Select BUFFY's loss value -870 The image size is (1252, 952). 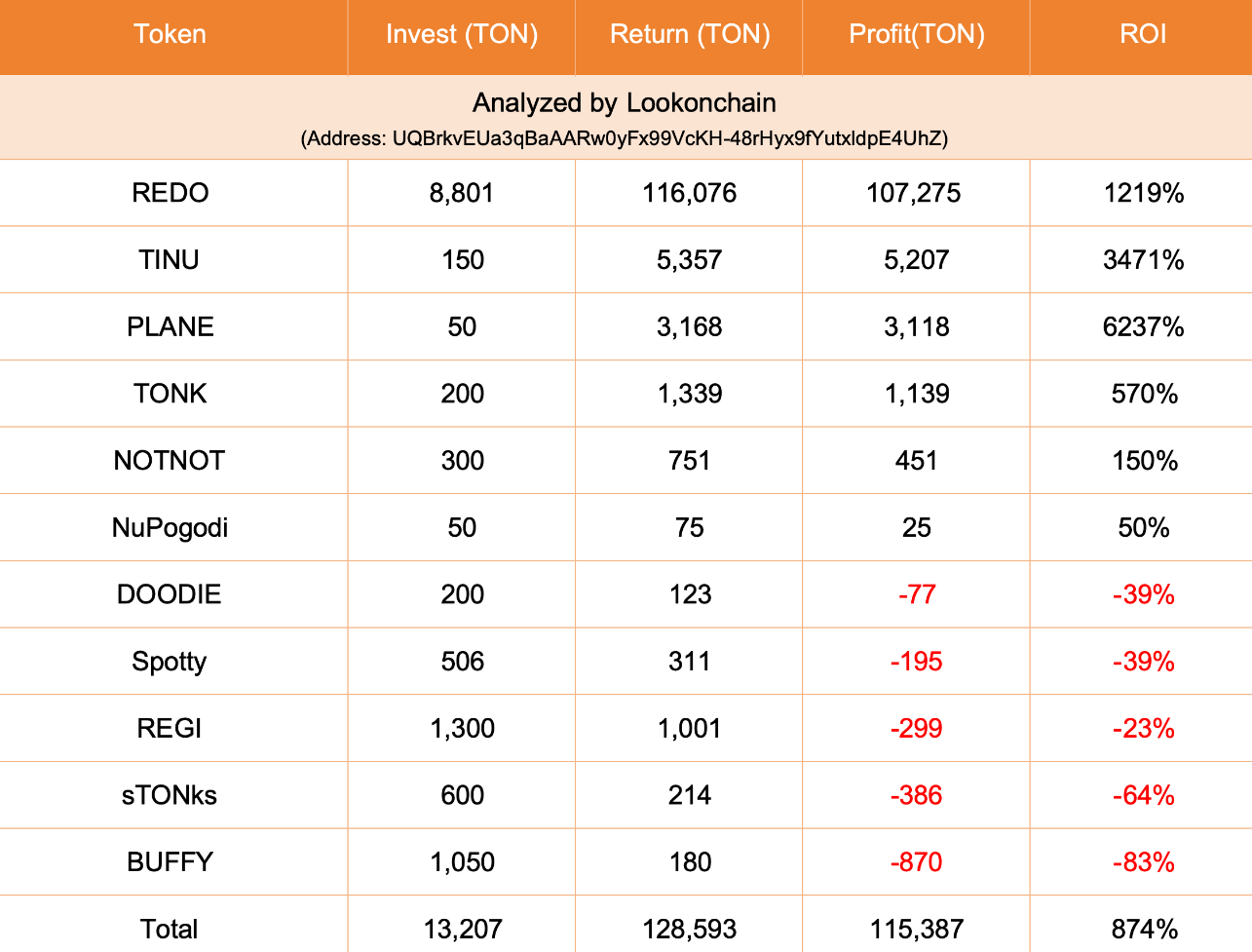(x=917, y=862)
